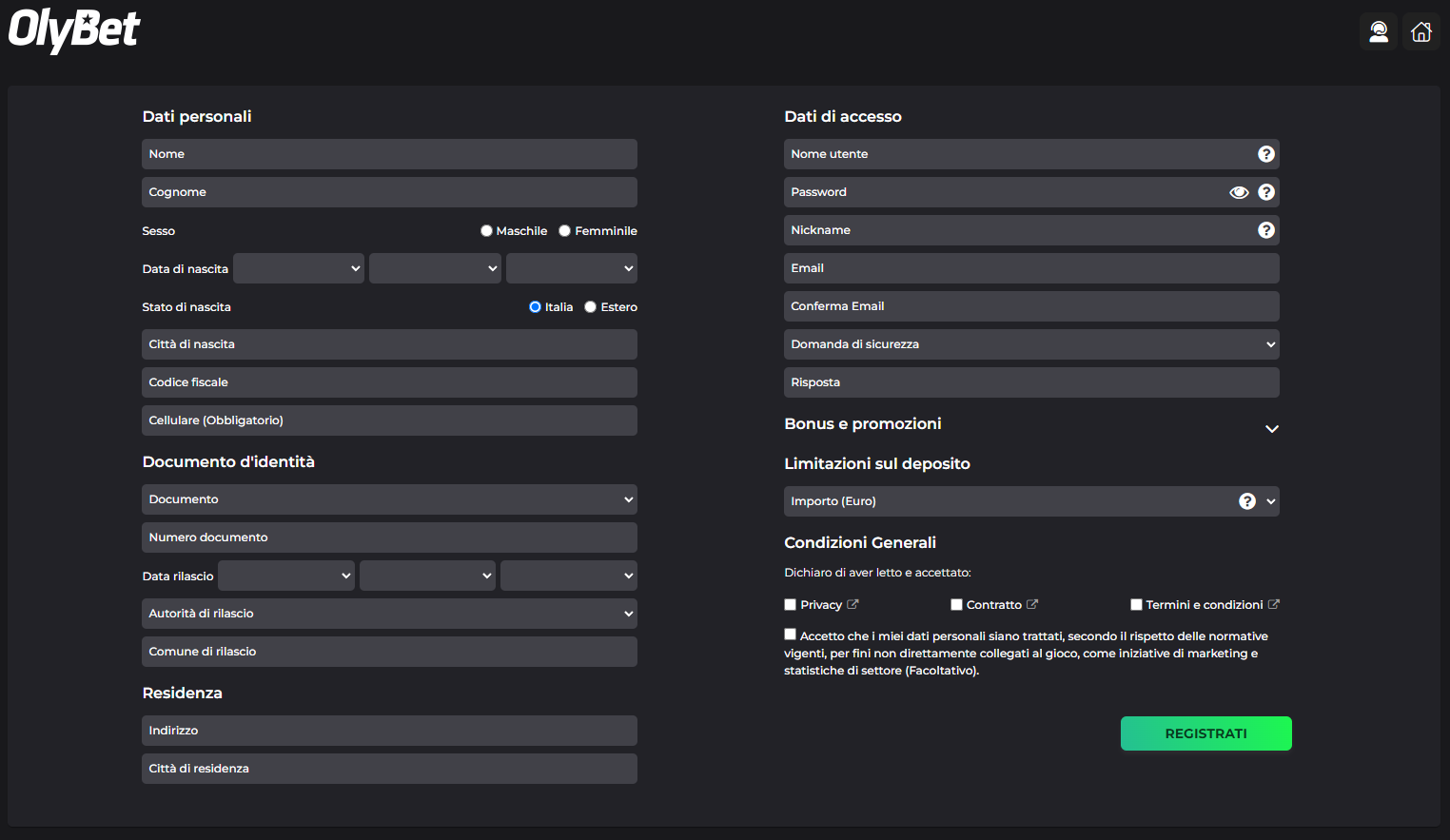Open the Privacy external link icon

point(852,603)
